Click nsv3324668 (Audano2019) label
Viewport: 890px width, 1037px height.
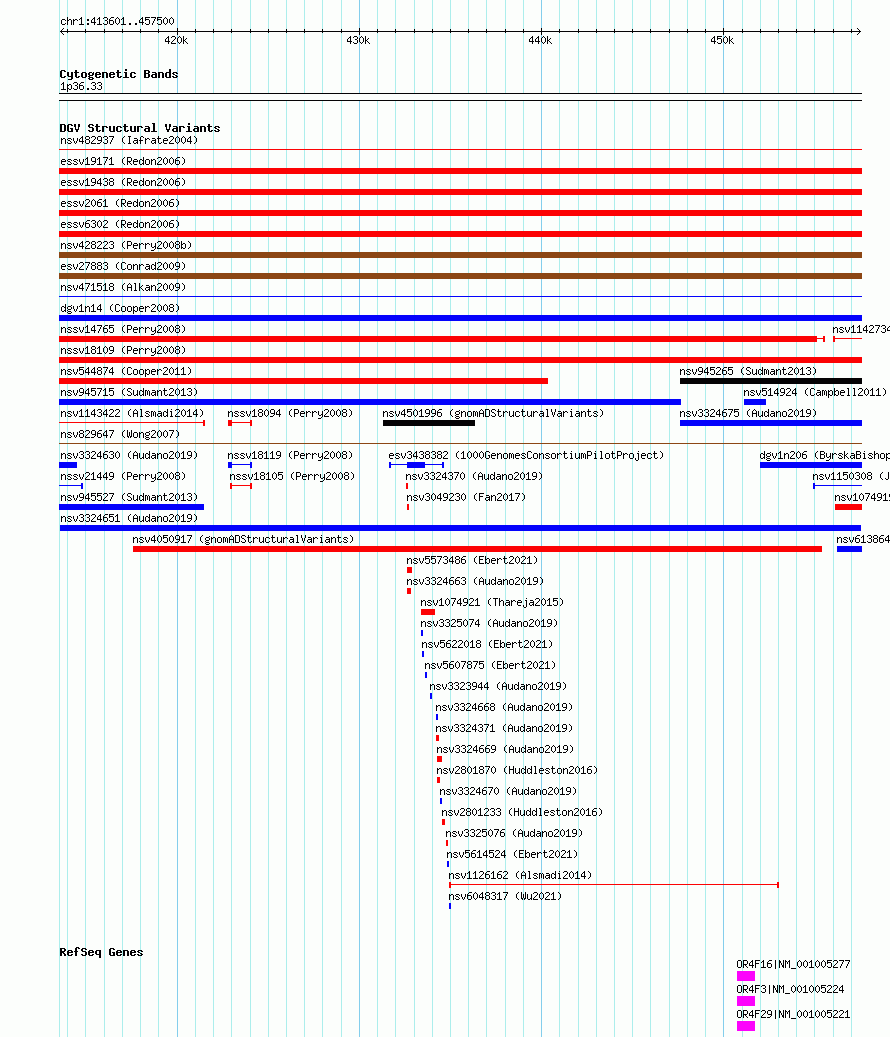[504, 708]
